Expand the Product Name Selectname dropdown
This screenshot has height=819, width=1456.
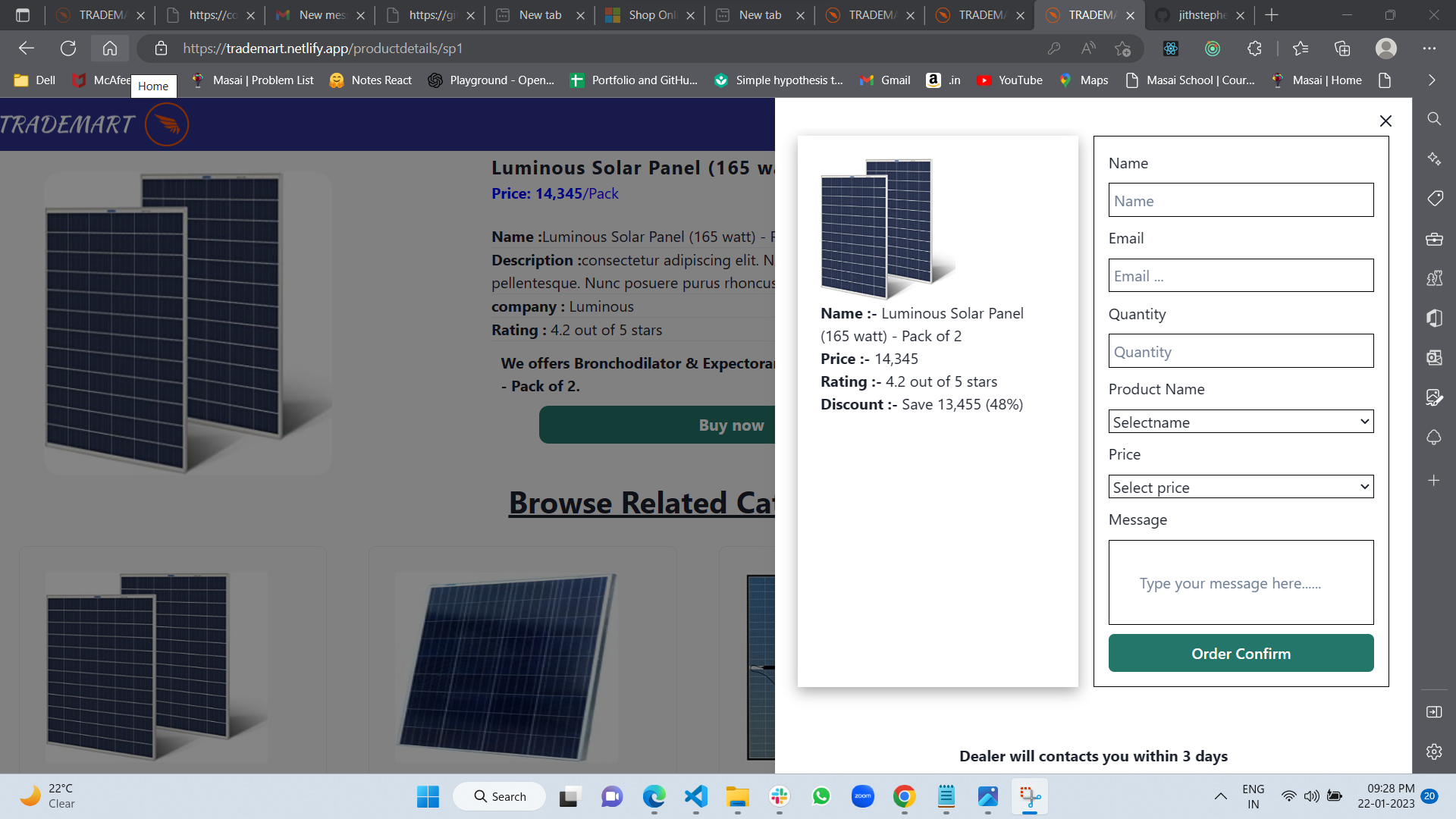pyautogui.click(x=1241, y=422)
